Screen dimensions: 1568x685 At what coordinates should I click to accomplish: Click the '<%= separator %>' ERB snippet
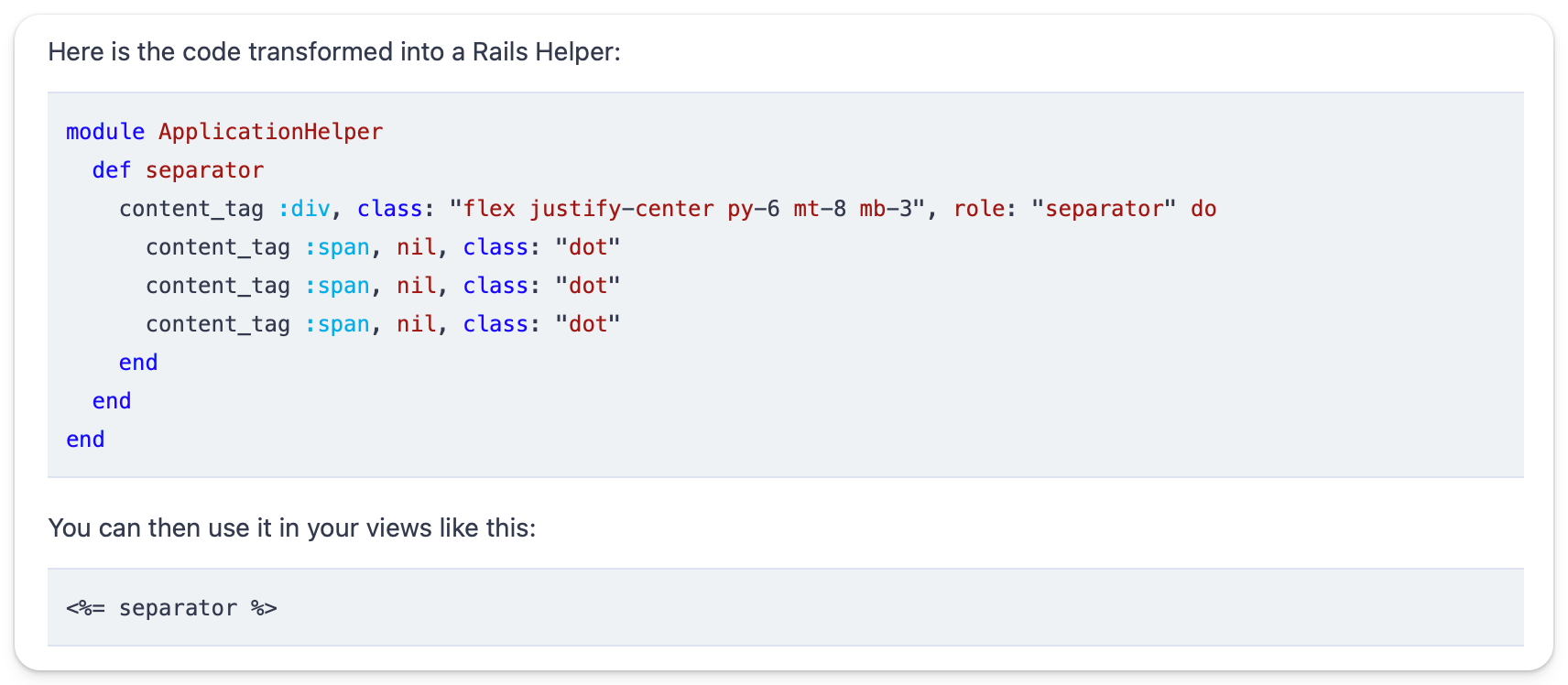[x=171, y=608]
